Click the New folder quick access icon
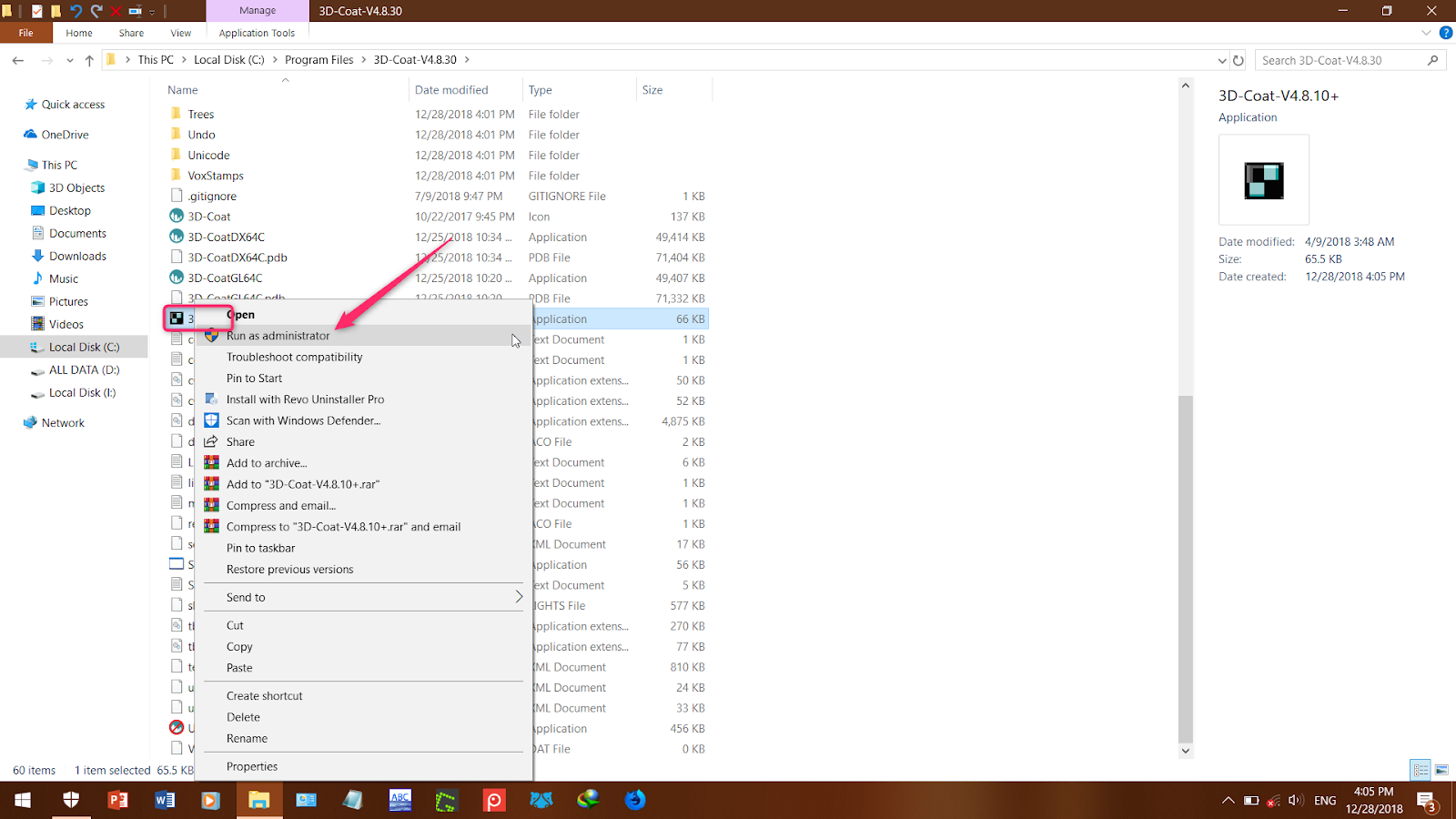This screenshot has width=1456, height=819. (x=56, y=11)
